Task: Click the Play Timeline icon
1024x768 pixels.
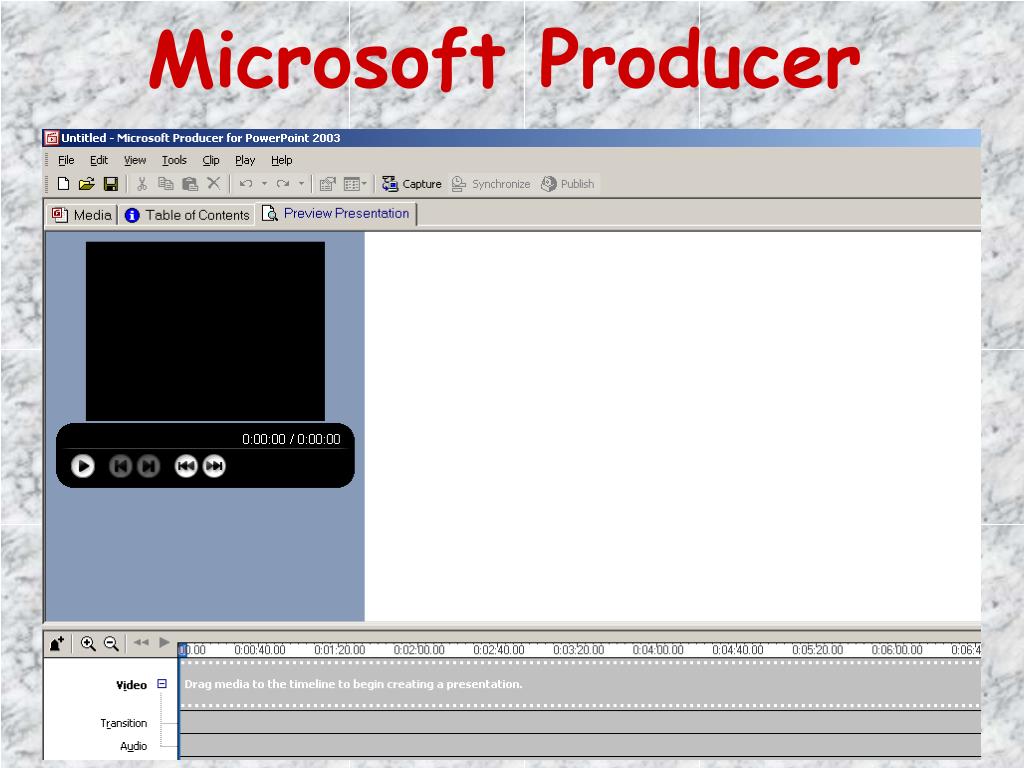Action: click(165, 643)
